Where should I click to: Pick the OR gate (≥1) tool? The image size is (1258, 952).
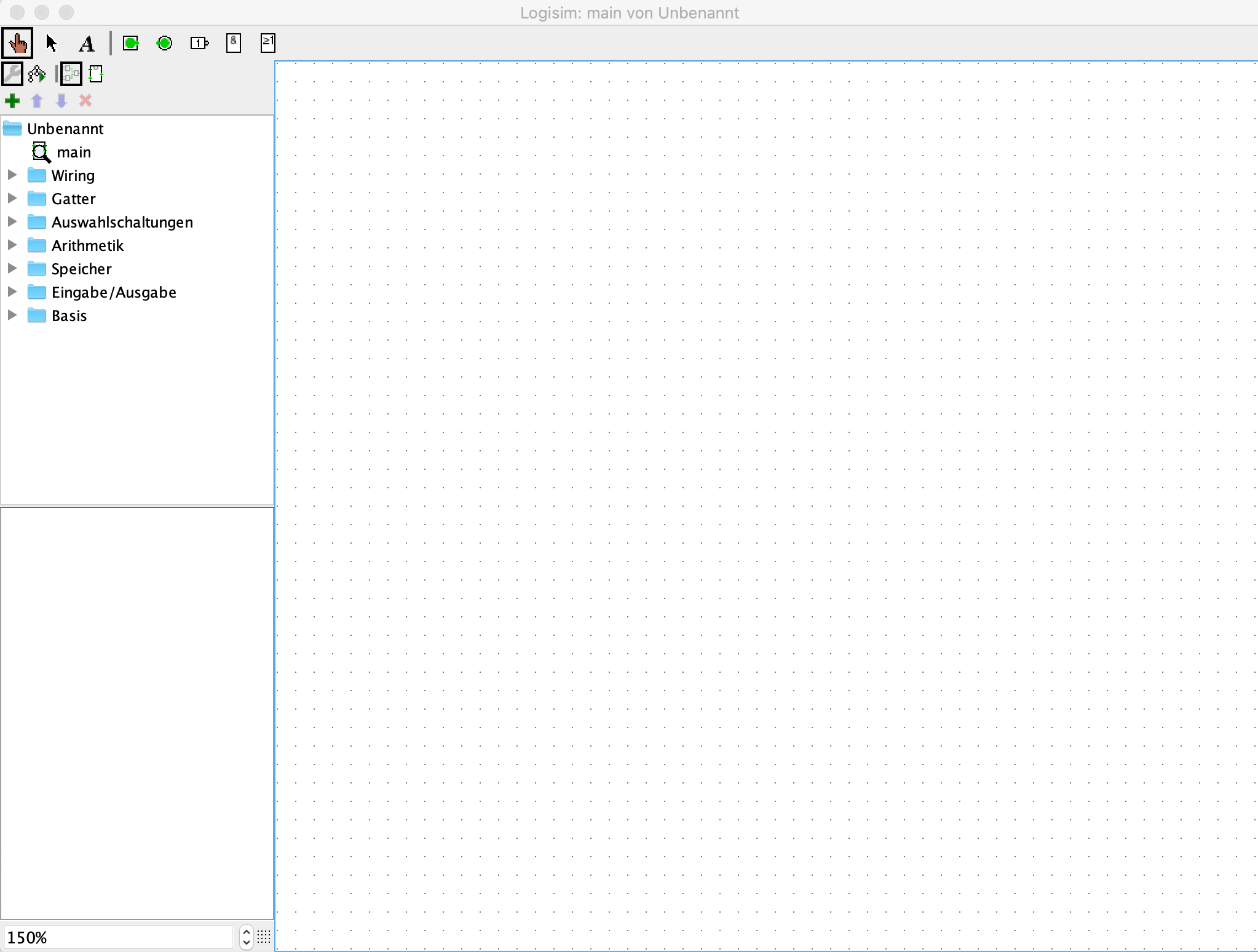point(268,43)
